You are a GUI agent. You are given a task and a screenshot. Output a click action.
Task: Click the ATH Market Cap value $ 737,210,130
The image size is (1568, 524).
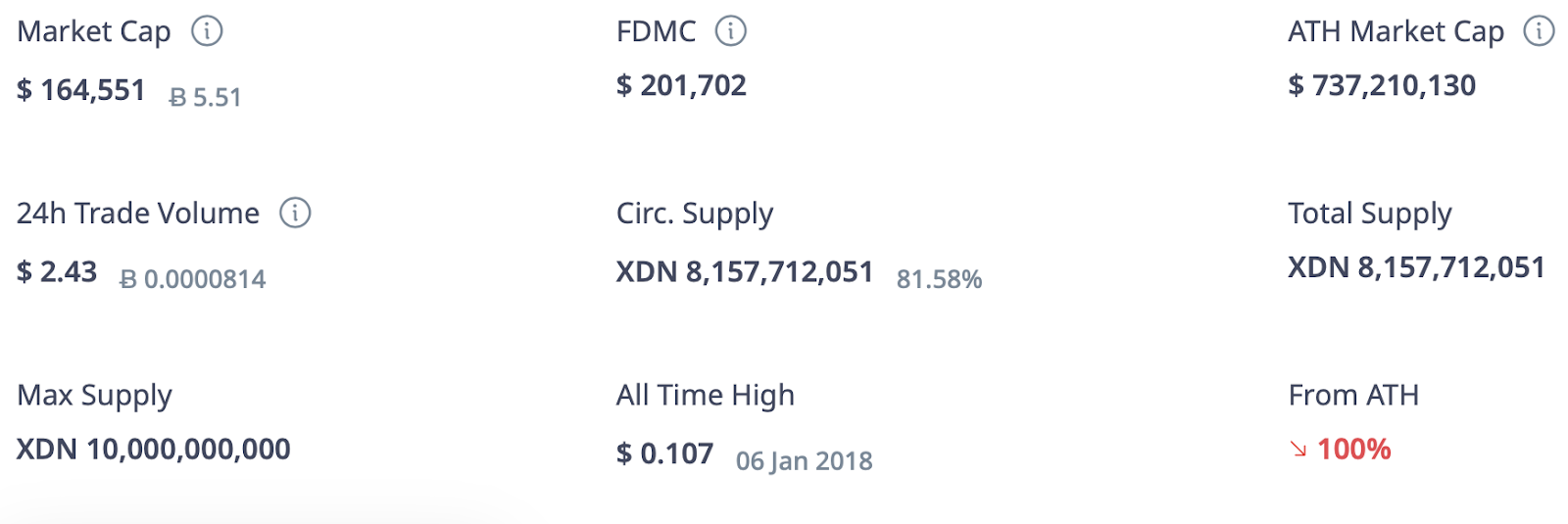1382,86
